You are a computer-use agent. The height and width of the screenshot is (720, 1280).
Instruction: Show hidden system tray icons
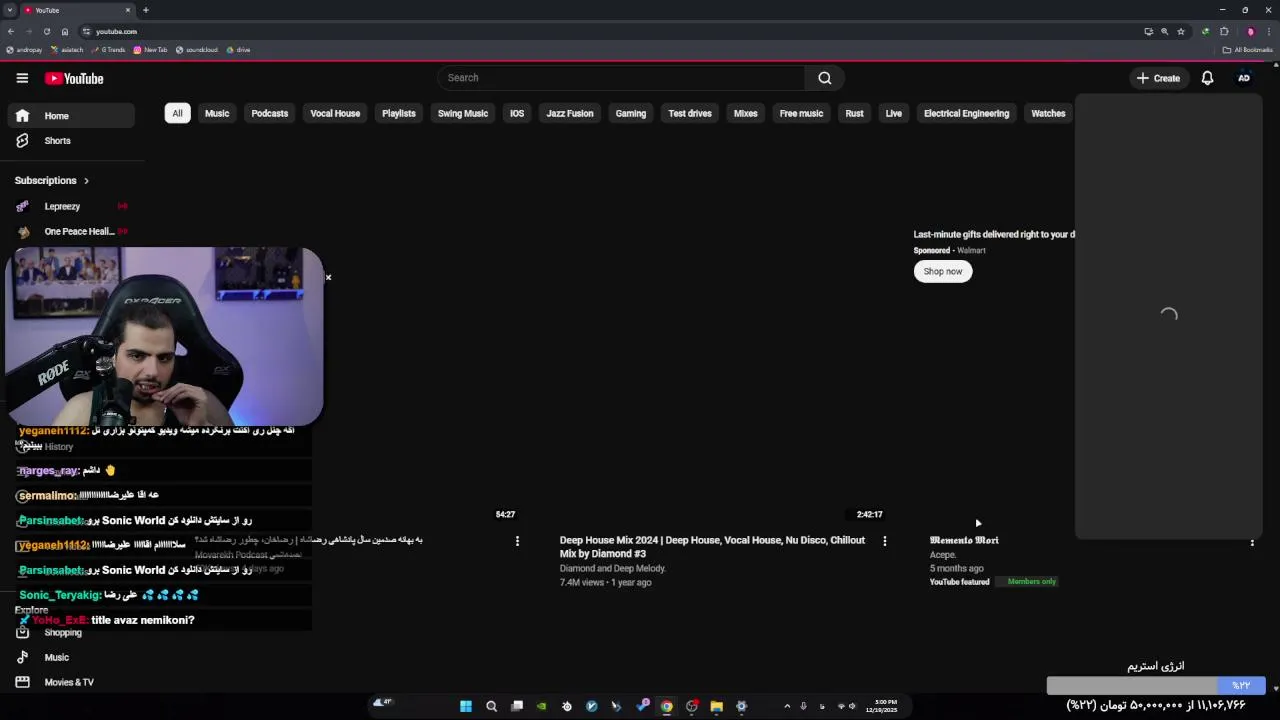[x=787, y=706]
